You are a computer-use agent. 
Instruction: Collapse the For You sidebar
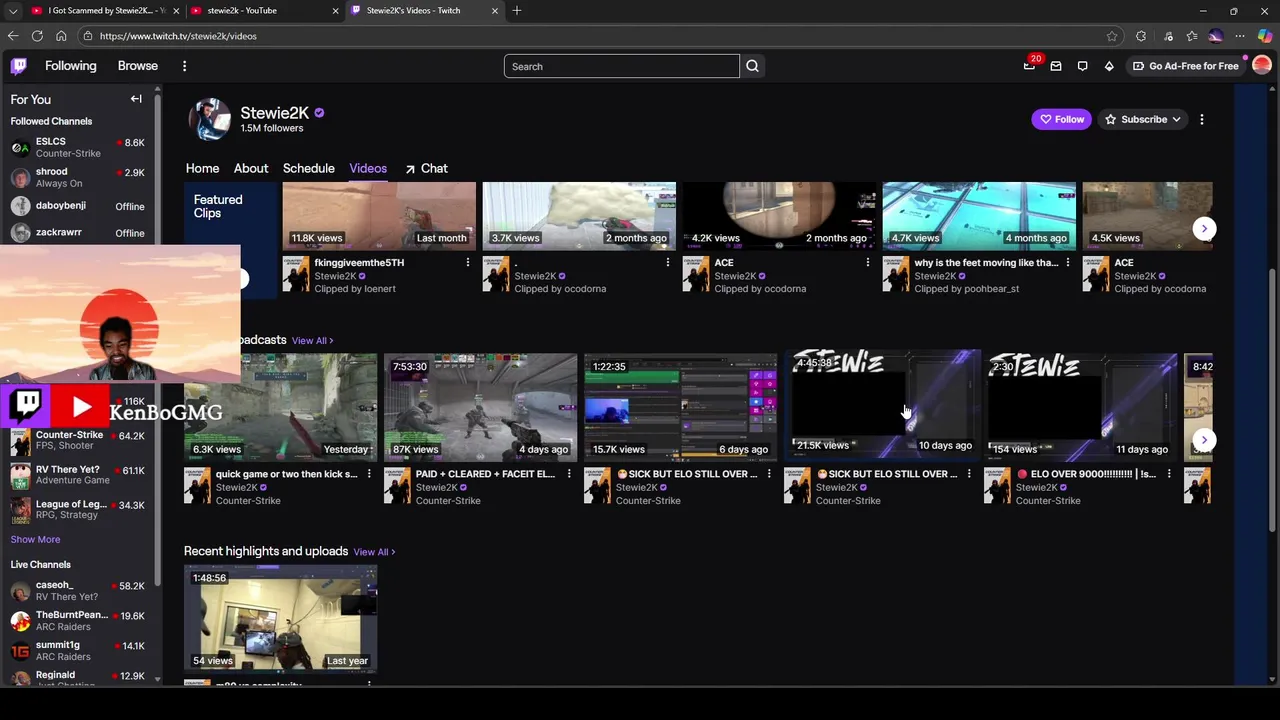(x=136, y=99)
